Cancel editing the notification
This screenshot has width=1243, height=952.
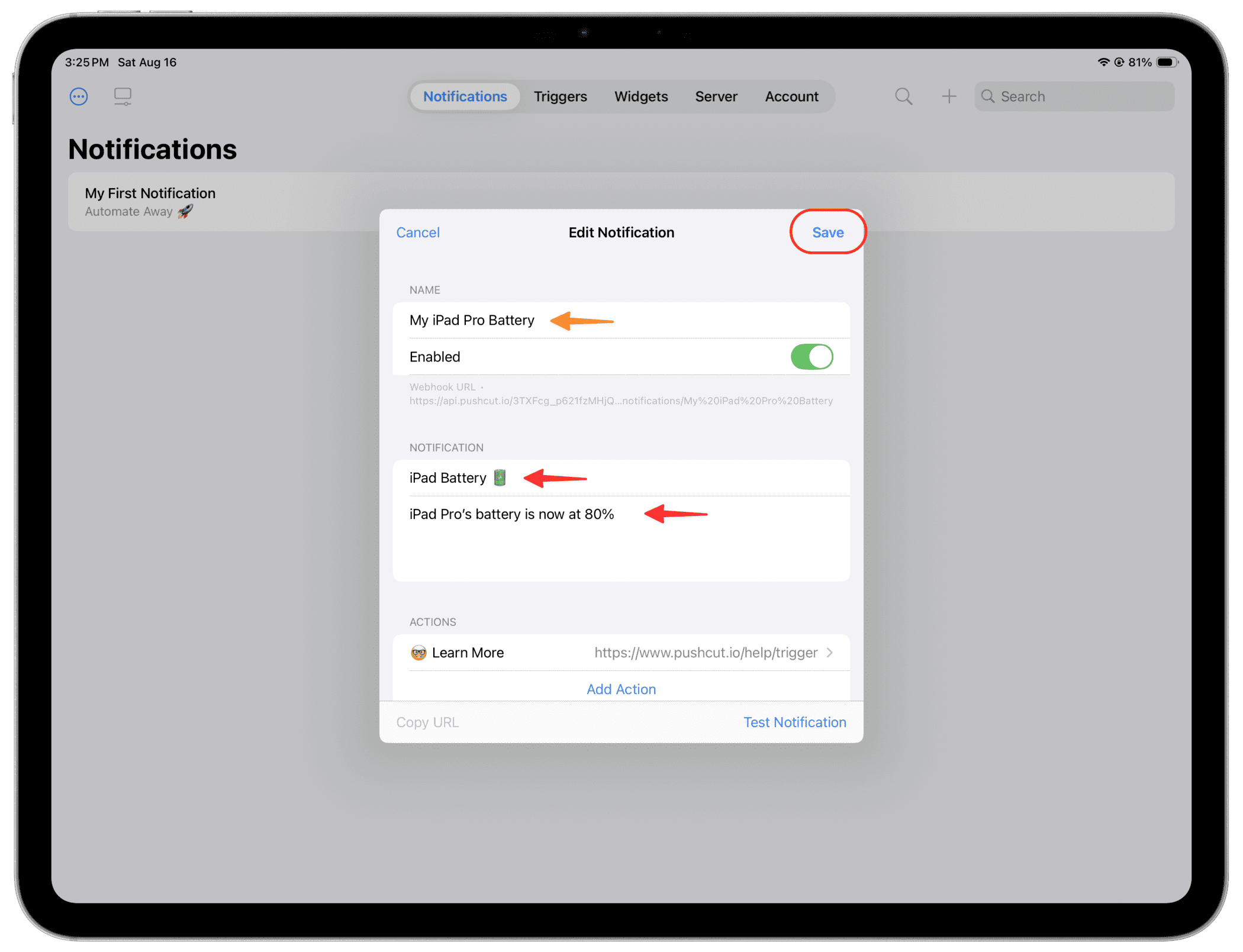tap(418, 233)
